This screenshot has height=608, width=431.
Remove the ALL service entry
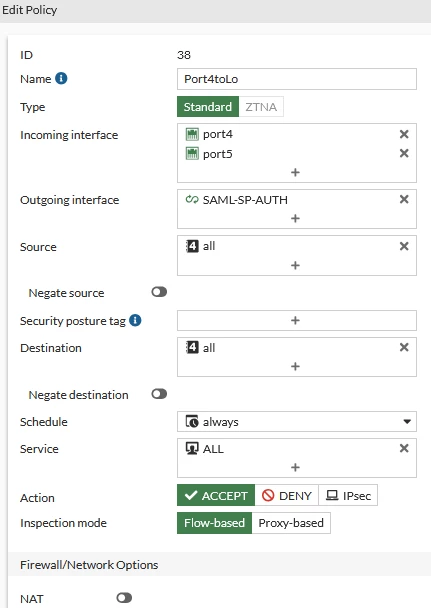[x=404, y=448]
